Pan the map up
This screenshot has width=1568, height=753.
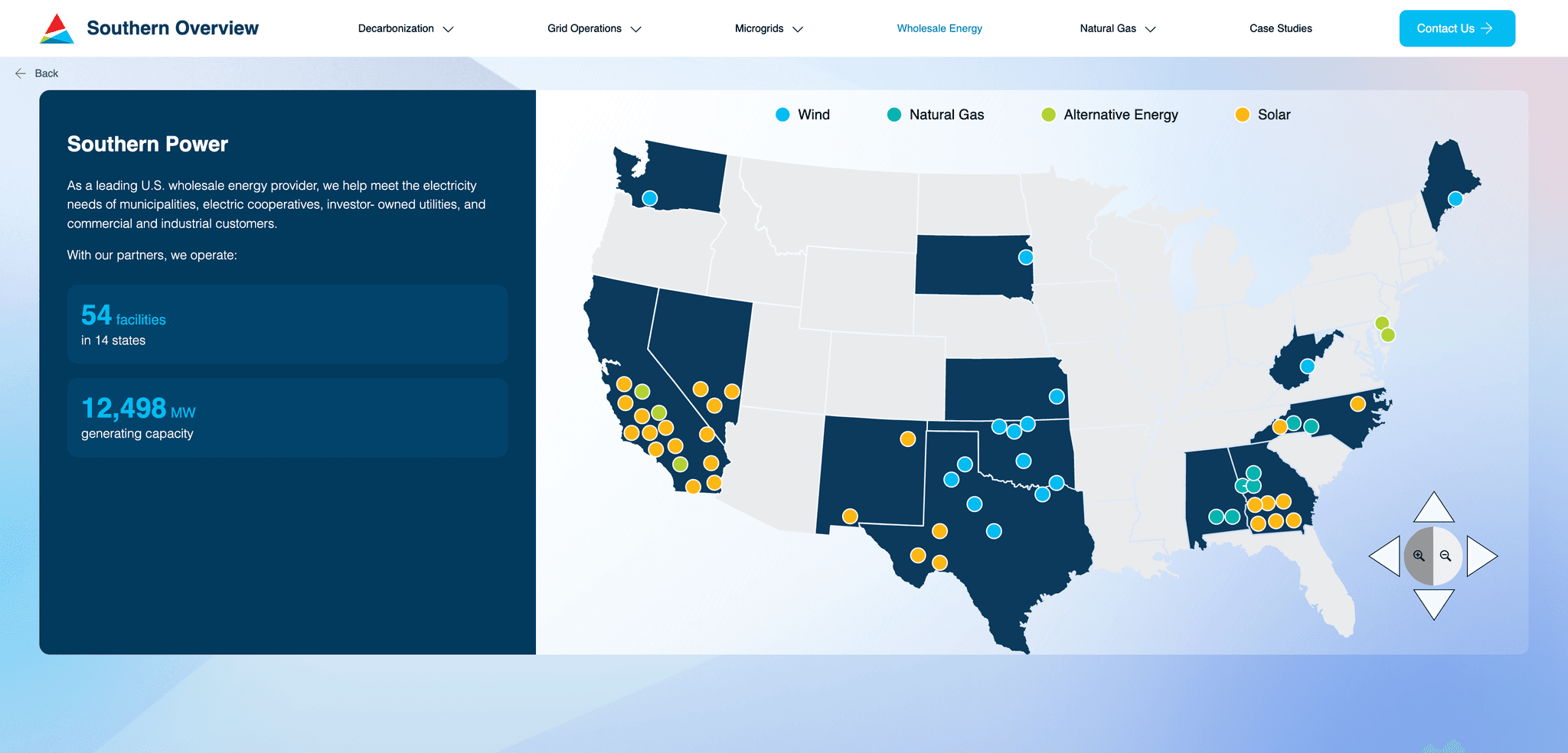pyautogui.click(x=1433, y=508)
